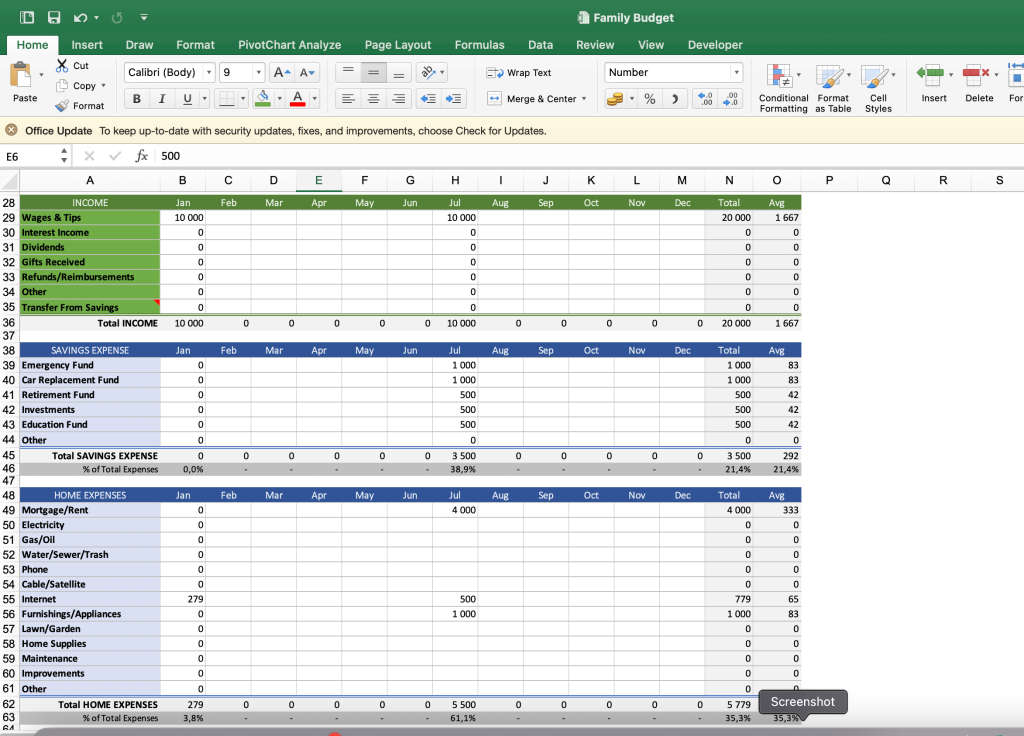Open the PivotChart Analyze tab
Viewport: 1024px width, 736px height.
pyautogui.click(x=289, y=44)
